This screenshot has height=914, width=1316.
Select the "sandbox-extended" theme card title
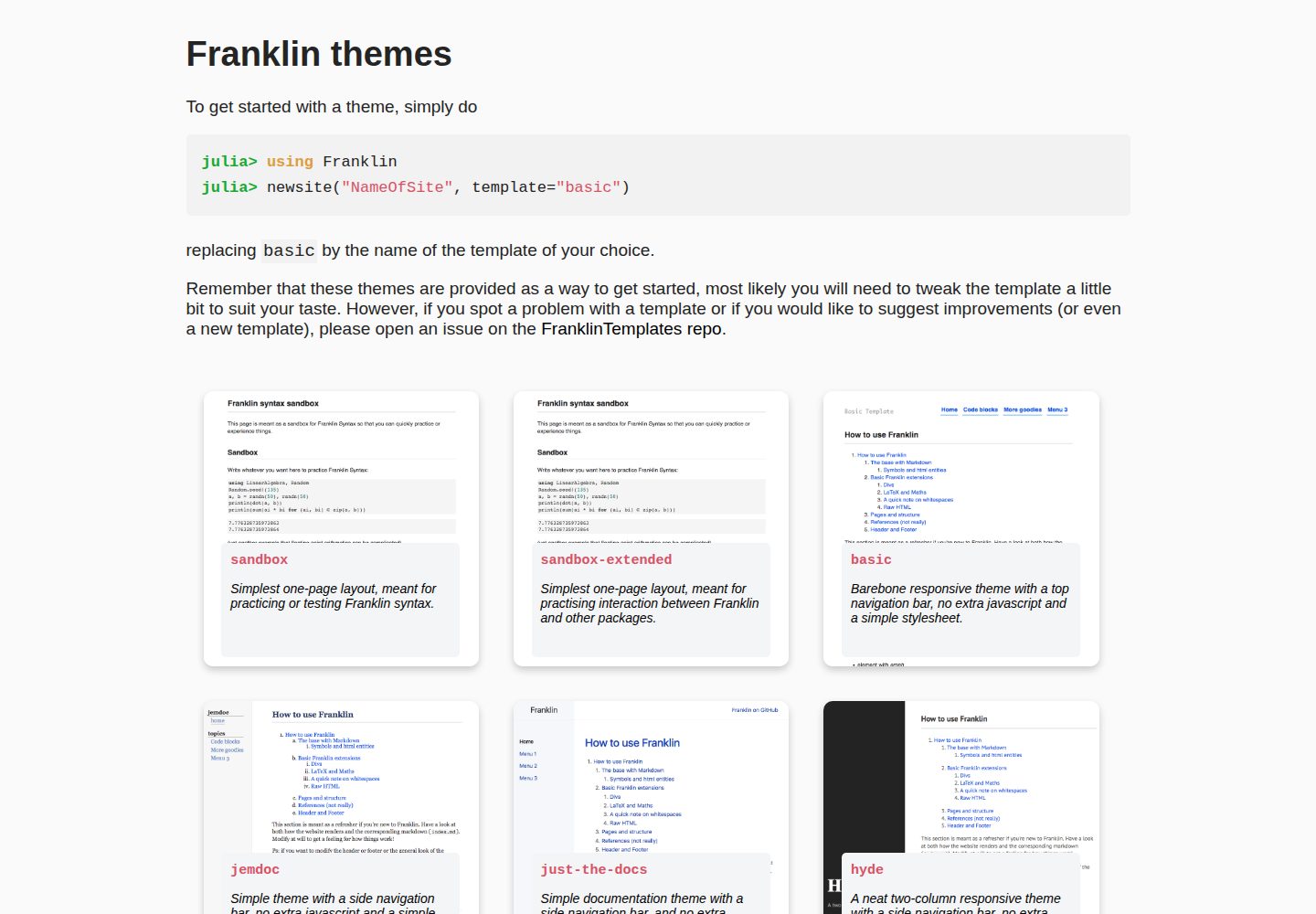(606, 559)
